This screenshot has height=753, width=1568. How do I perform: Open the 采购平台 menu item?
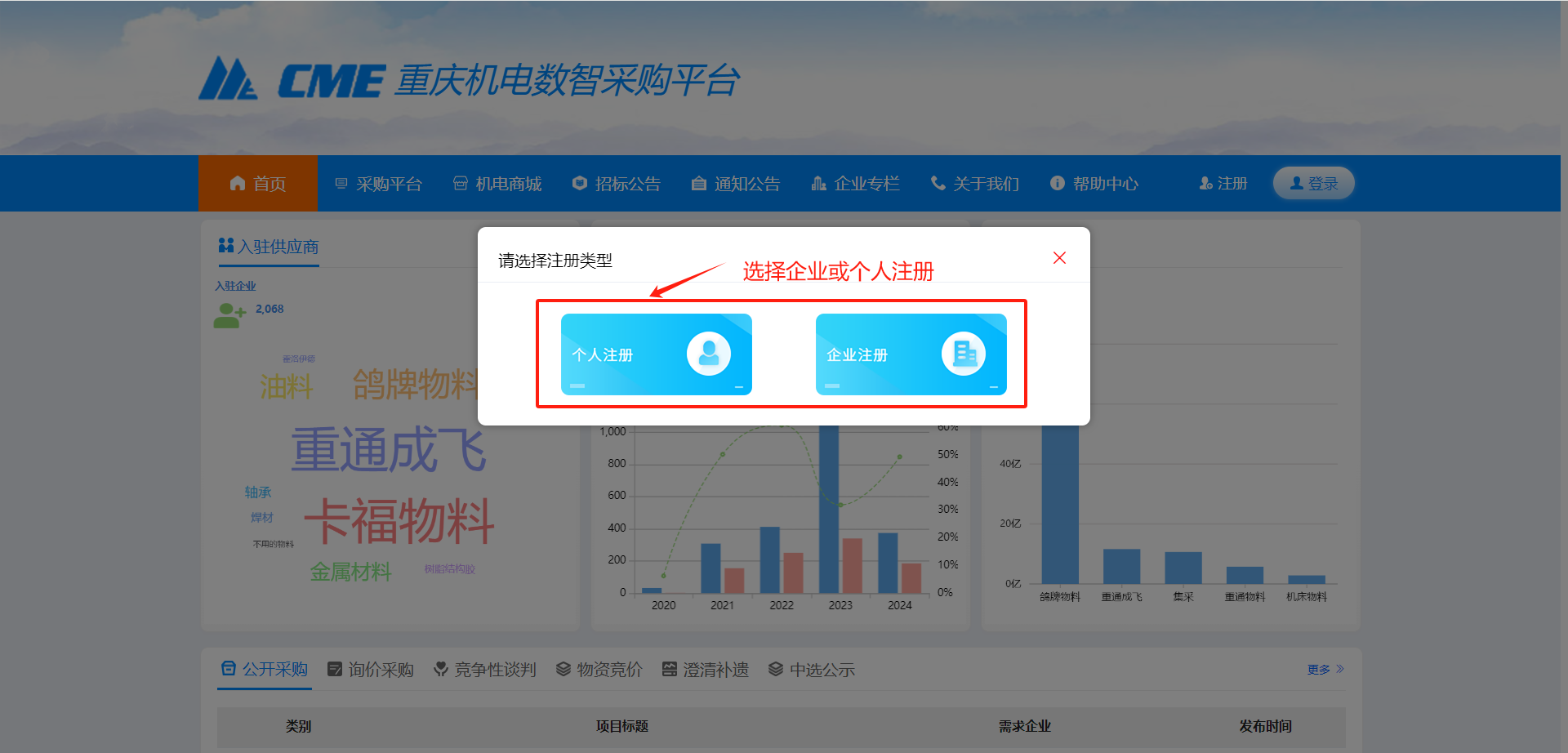[379, 184]
